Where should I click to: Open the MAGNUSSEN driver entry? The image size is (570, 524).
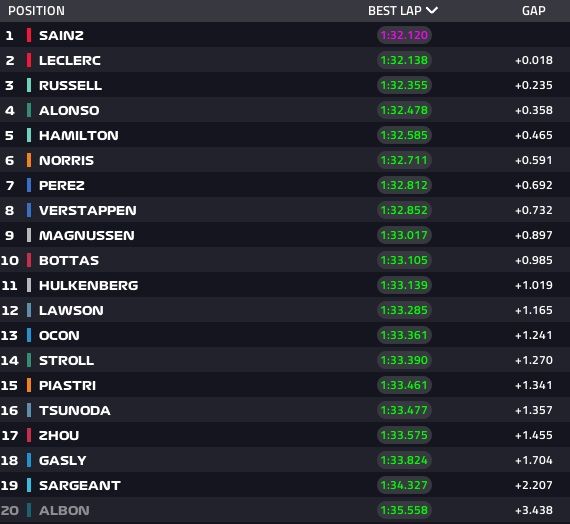point(285,235)
